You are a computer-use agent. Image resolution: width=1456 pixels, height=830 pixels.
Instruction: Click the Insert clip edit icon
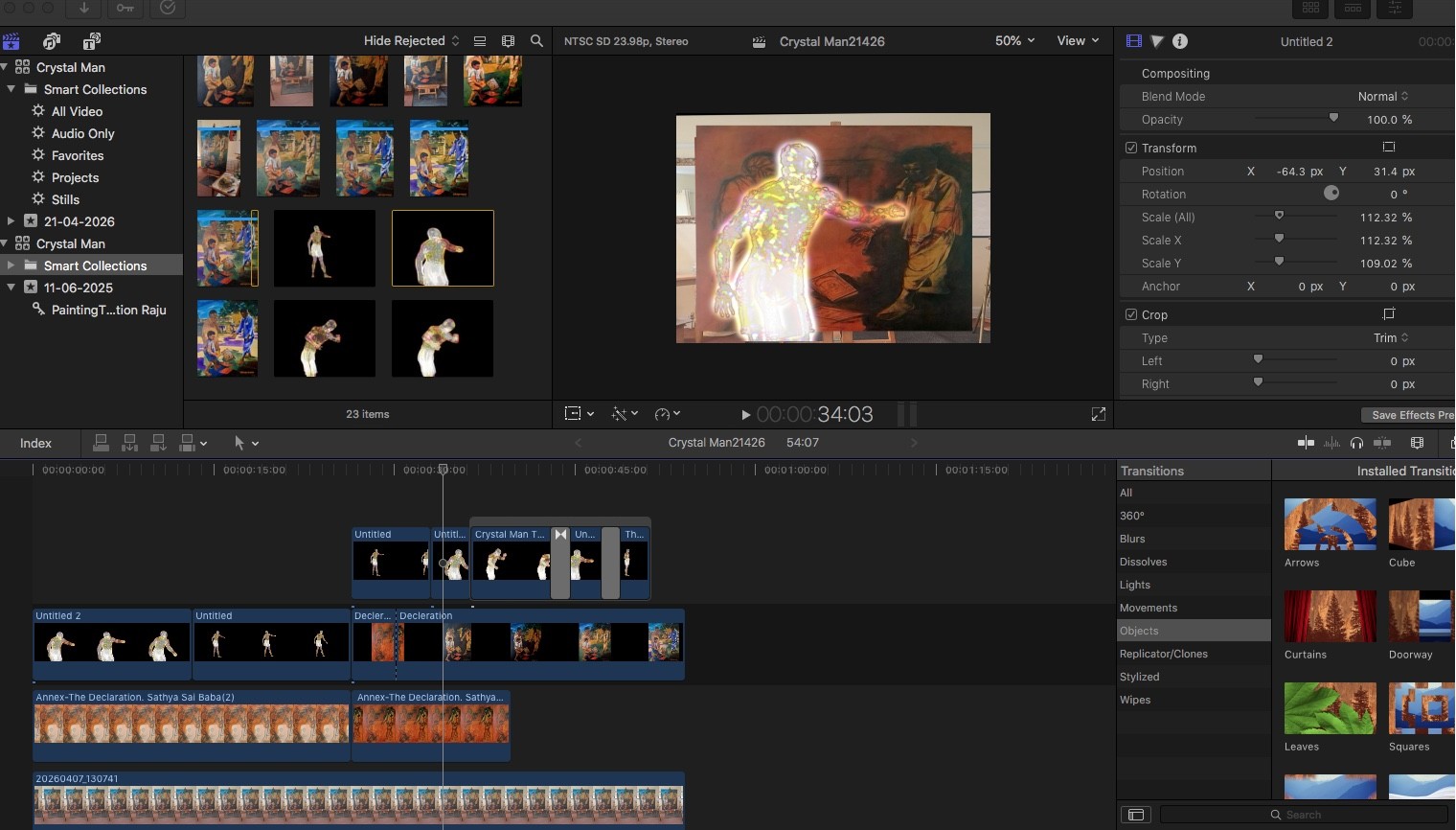(130, 443)
